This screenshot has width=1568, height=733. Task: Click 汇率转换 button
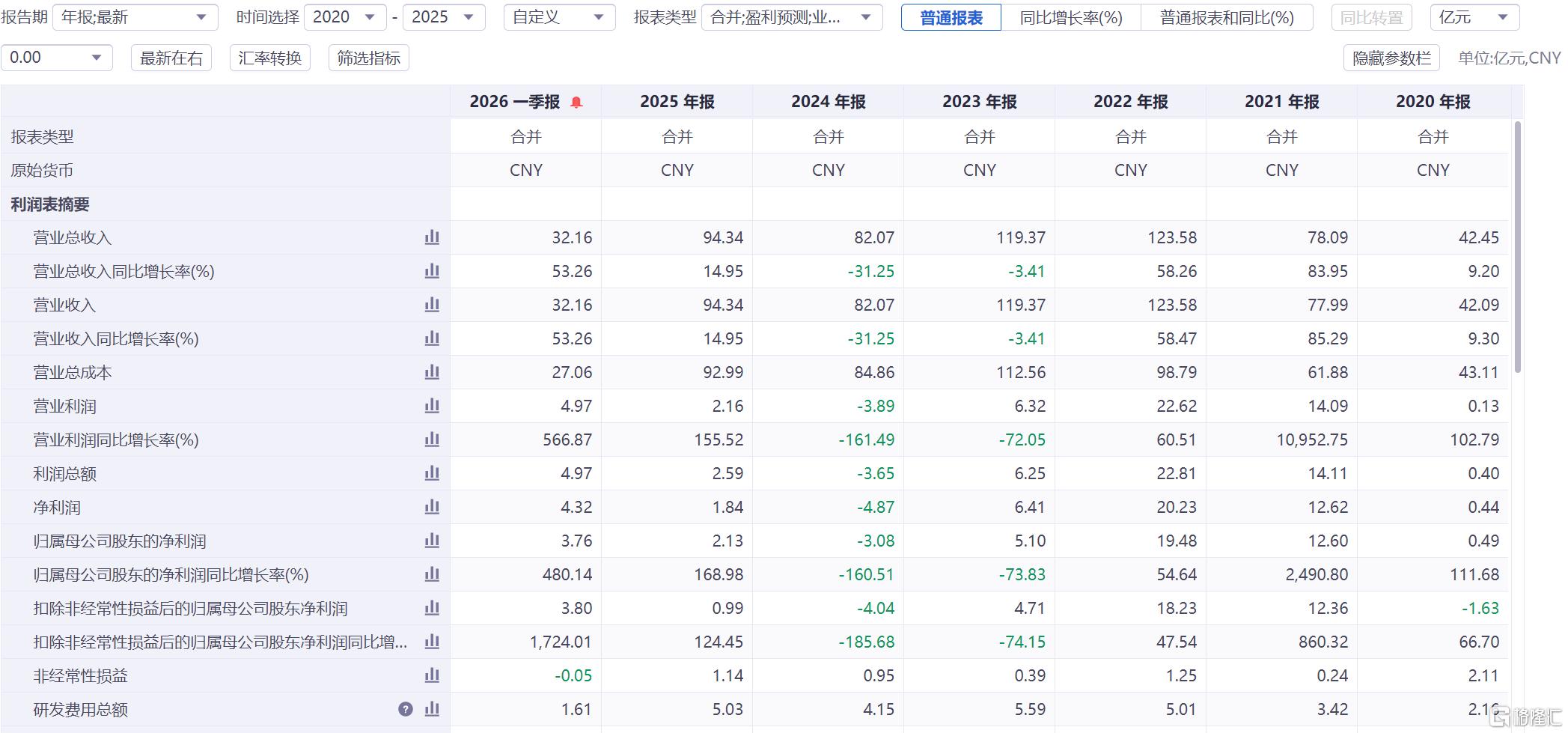pyautogui.click(x=270, y=58)
